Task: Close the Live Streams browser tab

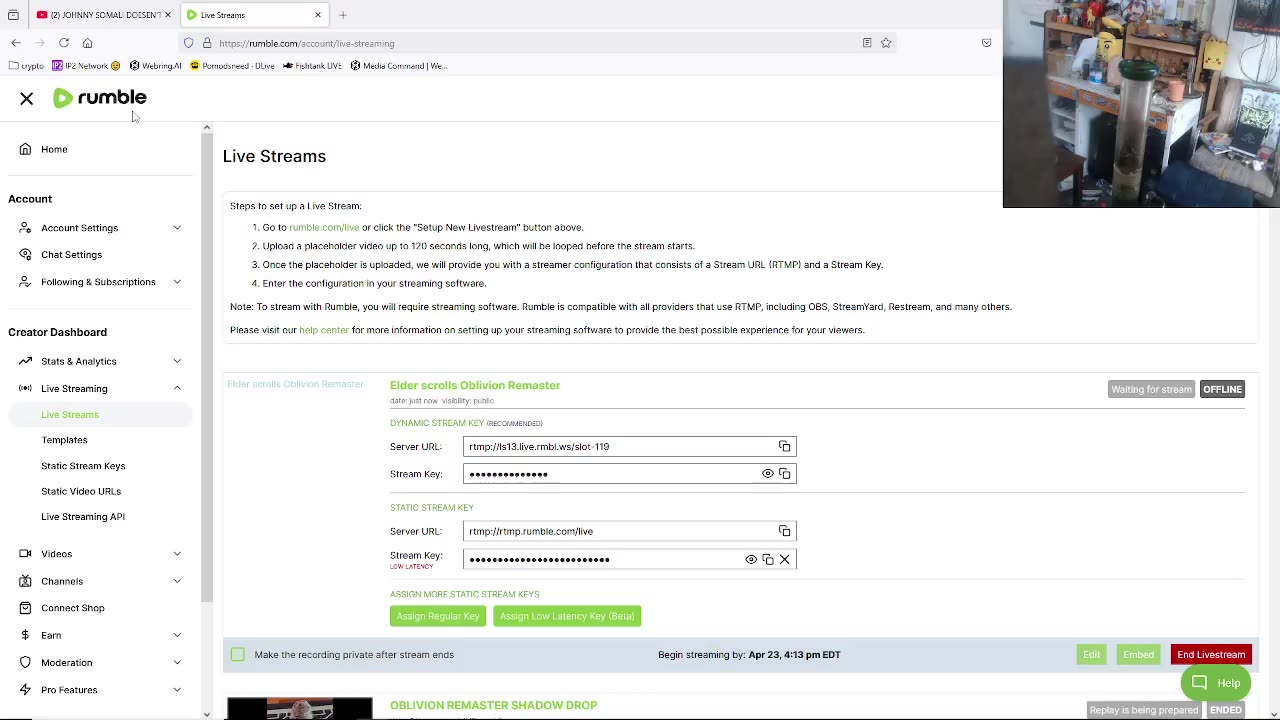Action: click(x=318, y=15)
